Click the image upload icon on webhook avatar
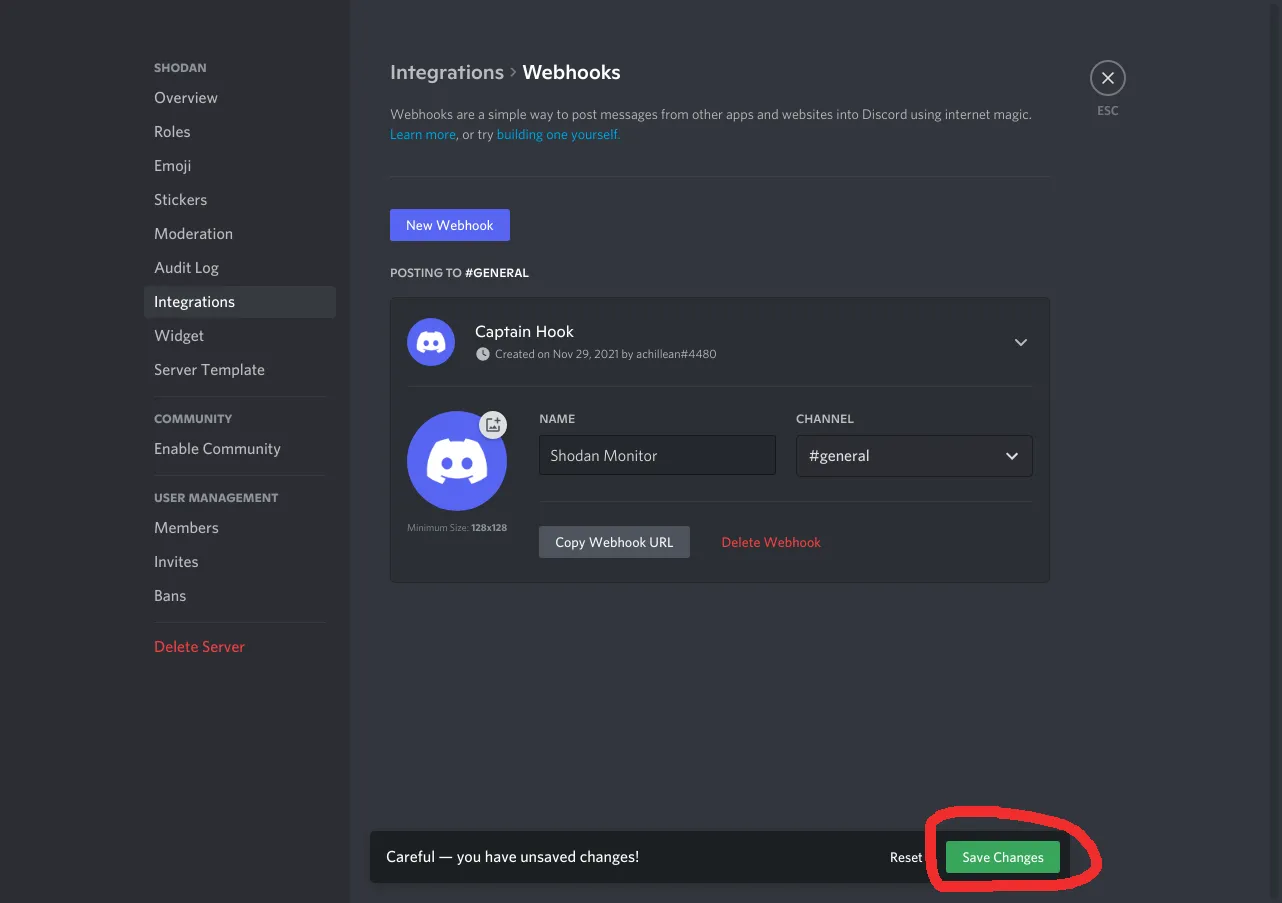The height and width of the screenshot is (903, 1282). (x=492, y=424)
